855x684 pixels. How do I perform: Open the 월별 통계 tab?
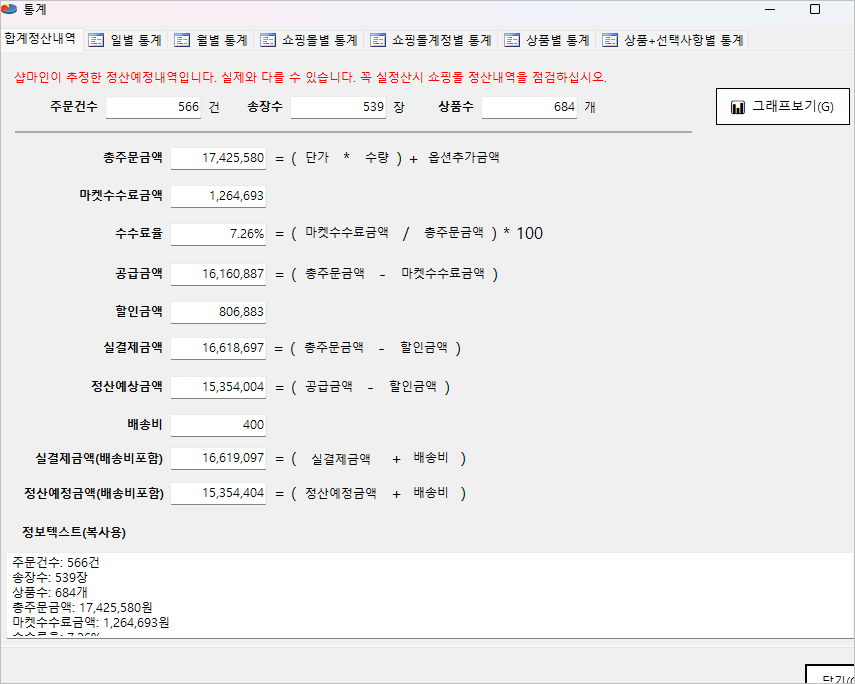pyautogui.click(x=212, y=40)
